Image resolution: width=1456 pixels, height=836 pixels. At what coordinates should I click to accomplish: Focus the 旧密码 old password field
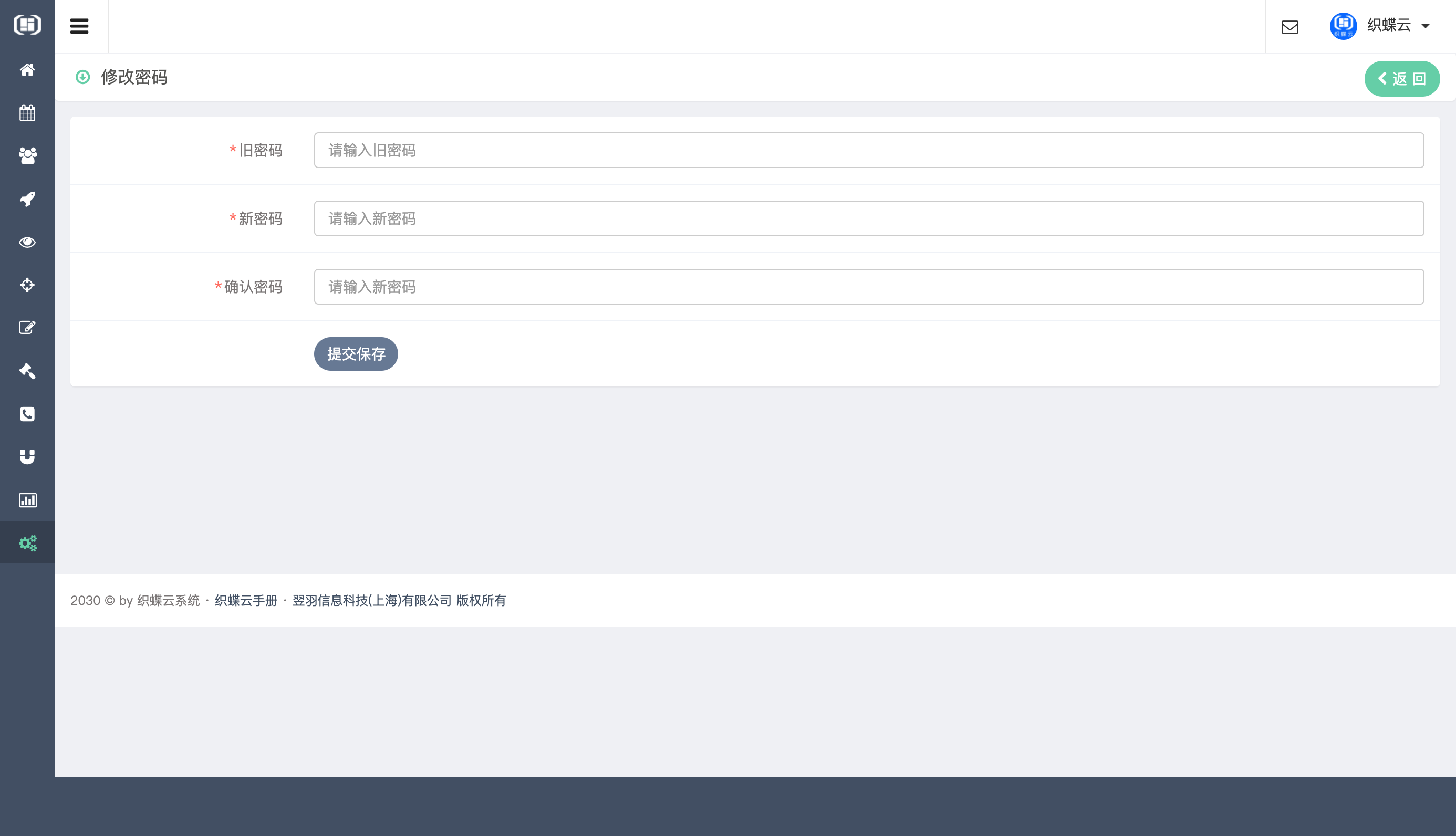coord(868,150)
